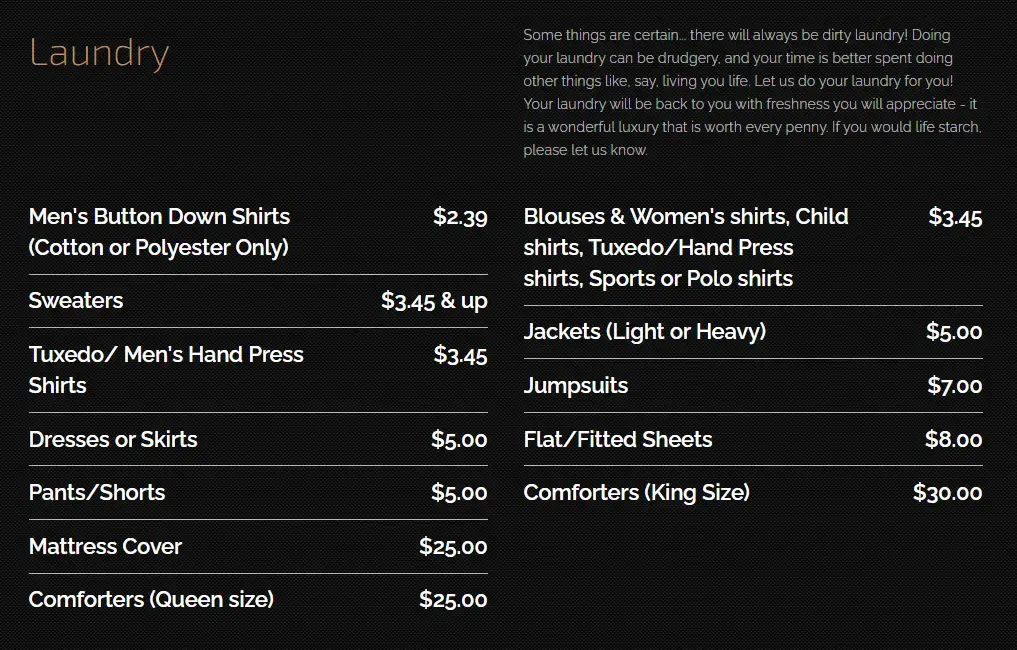This screenshot has height=650, width=1017.
Task: Select Tuxedo/ Men's Hand Press Shirts
Action: 166,369
